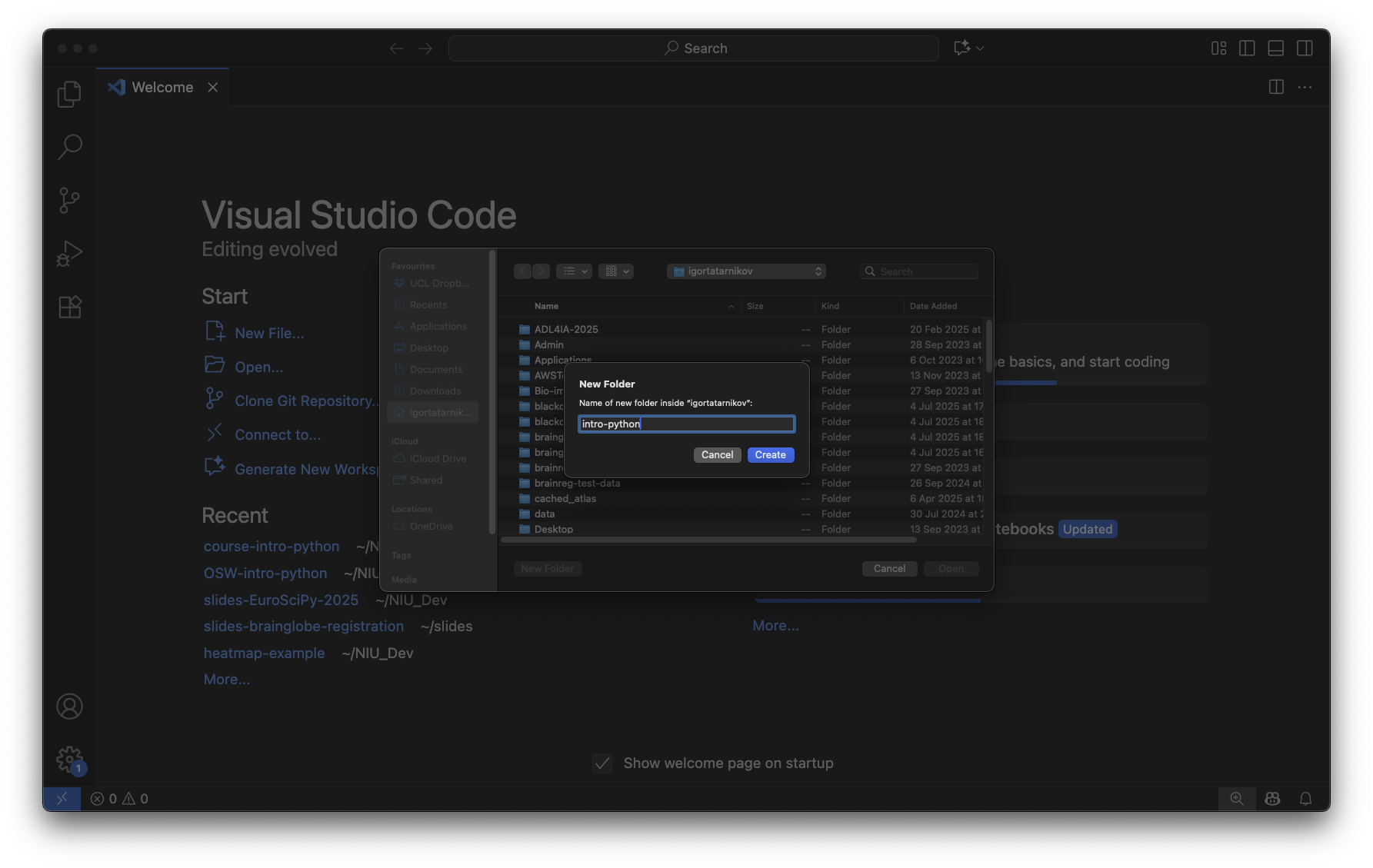
Task: Click the new folder name input field
Action: pos(686,424)
